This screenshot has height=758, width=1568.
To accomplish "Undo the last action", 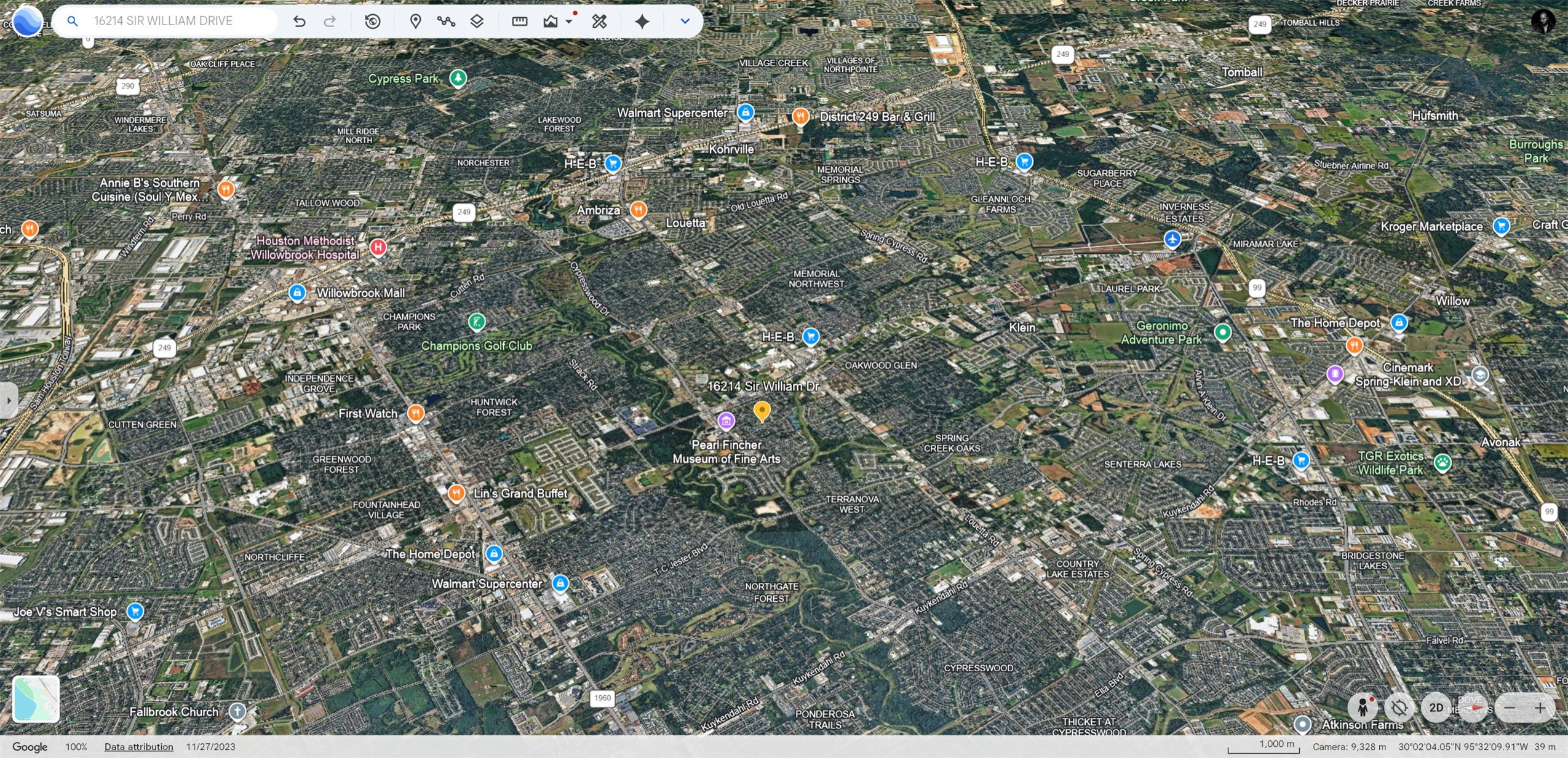I will tap(299, 22).
